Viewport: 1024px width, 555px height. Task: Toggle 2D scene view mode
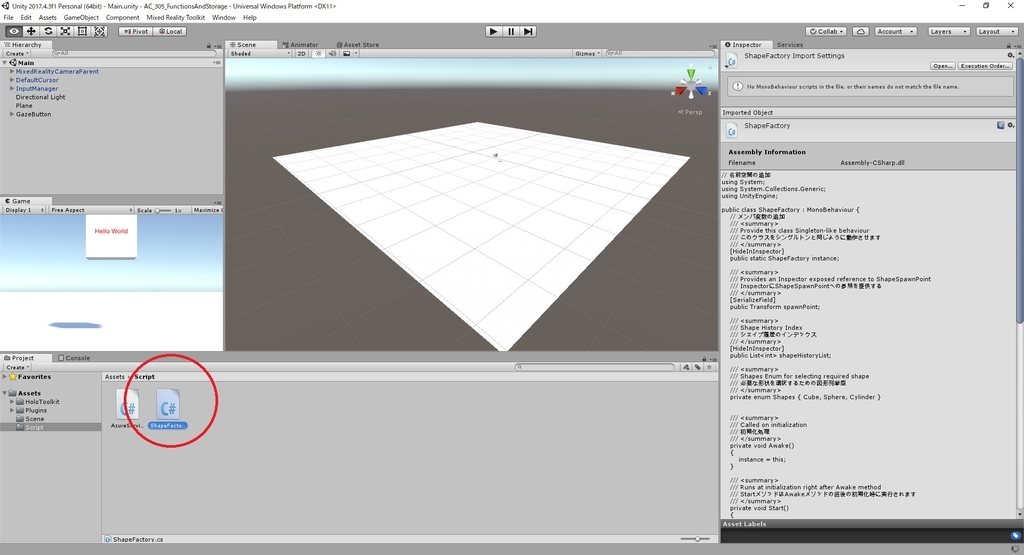click(x=301, y=54)
